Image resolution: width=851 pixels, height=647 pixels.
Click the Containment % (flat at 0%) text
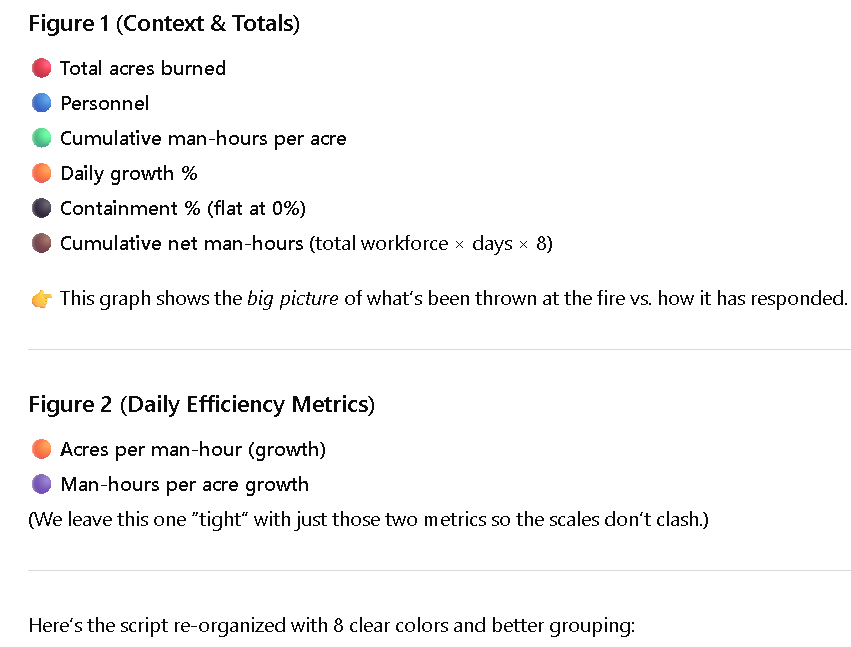pos(183,208)
